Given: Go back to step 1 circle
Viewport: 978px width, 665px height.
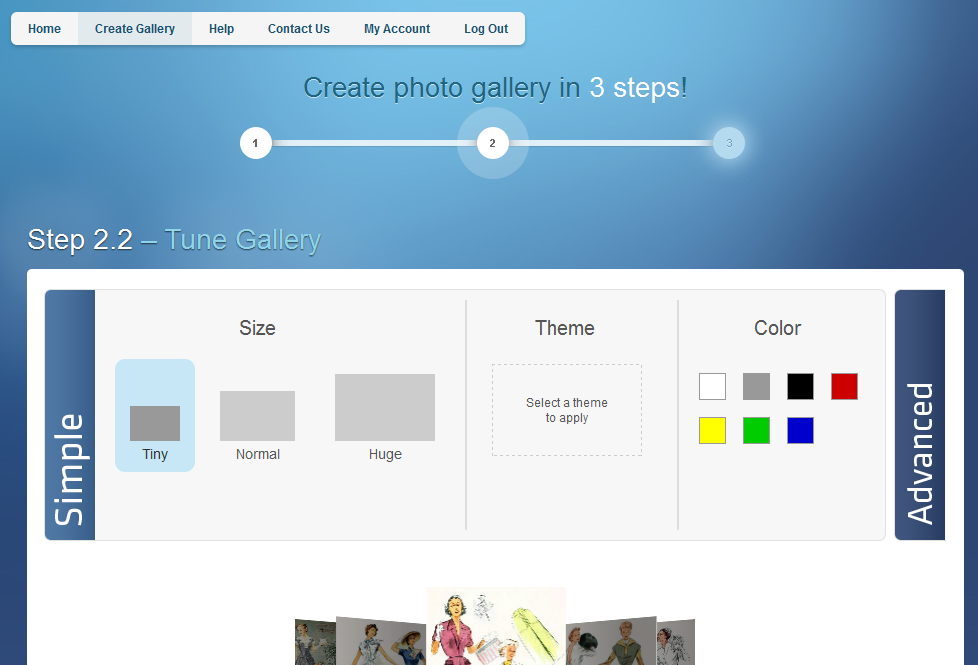Looking at the screenshot, I should tap(256, 143).
